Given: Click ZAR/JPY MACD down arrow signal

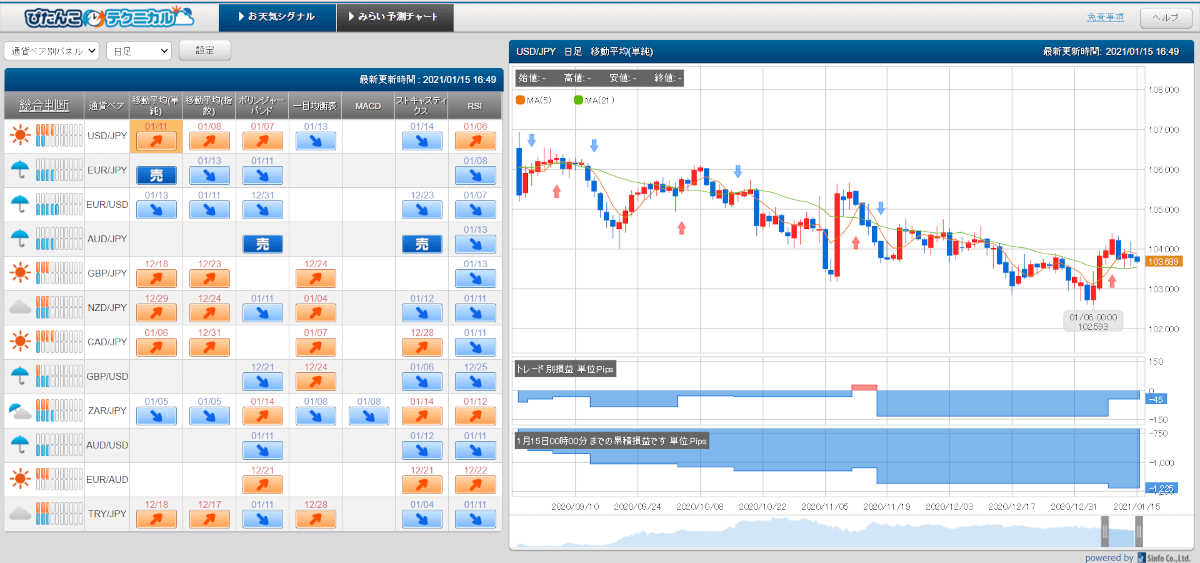Looking at the screenshot, I should [x=368, y=415].
